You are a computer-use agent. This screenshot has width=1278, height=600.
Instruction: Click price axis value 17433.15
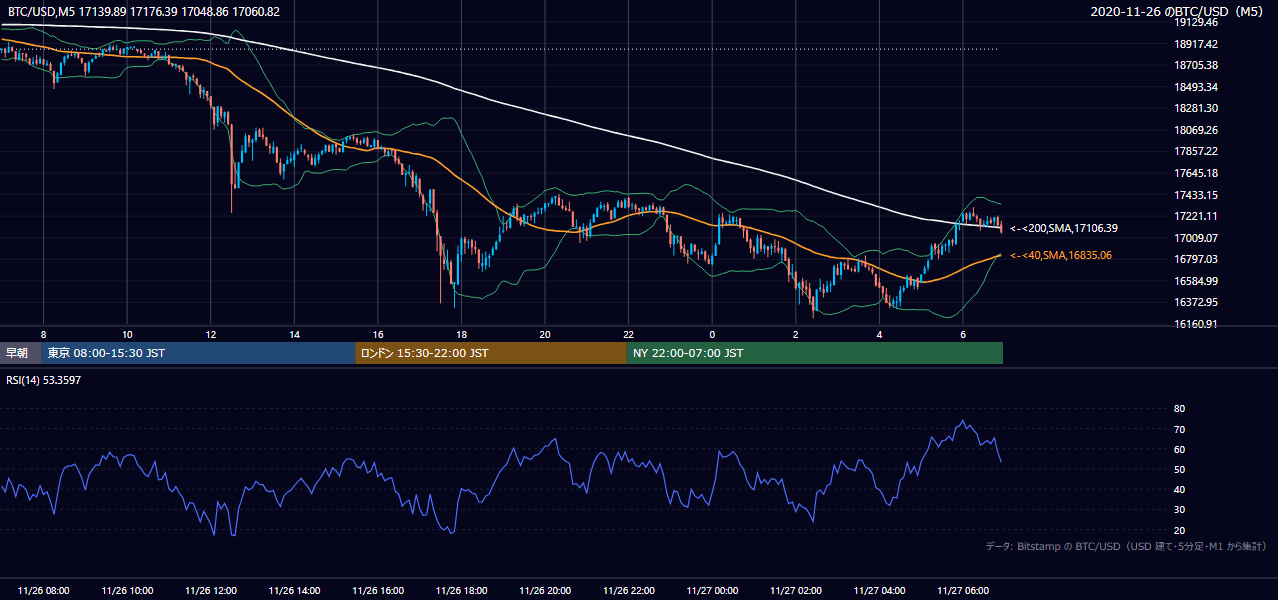click(x=1195, y=195)
